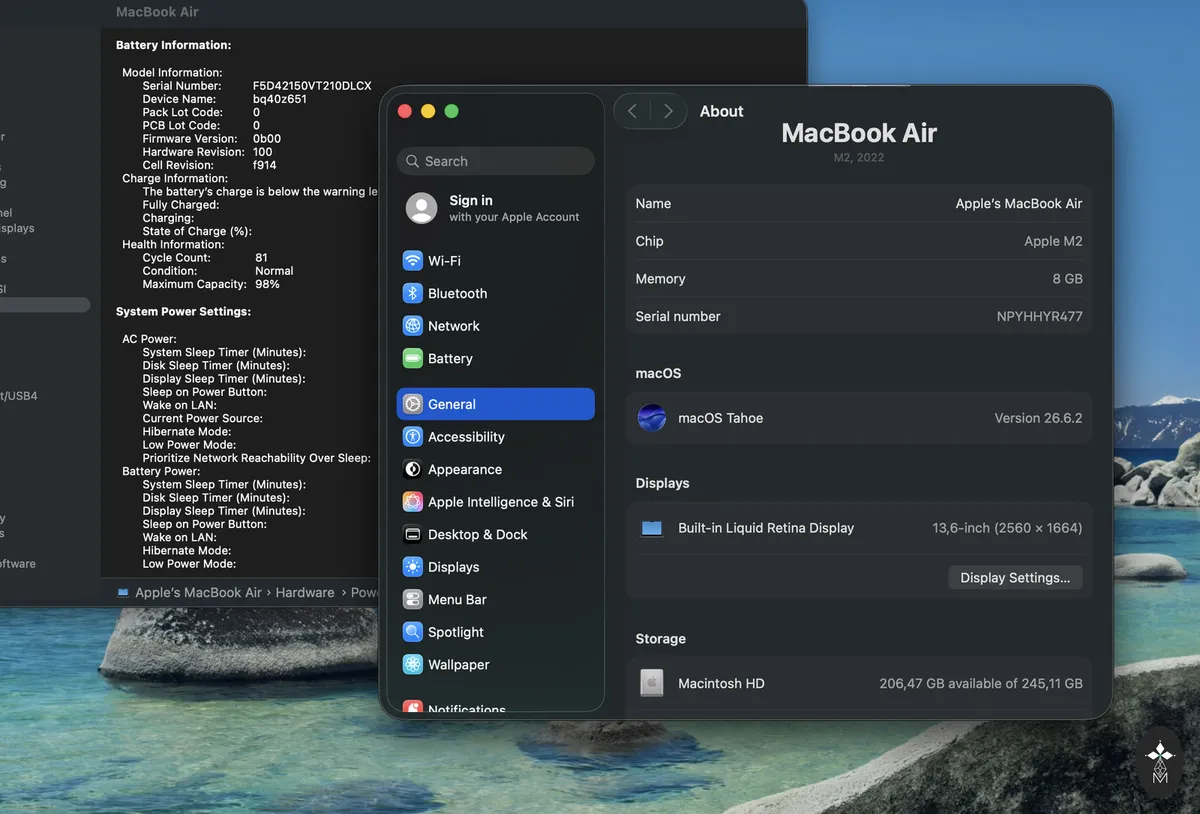1200x814 pixels.
Task: Click the Apple Account avatar icon
Action: pos(421,208)
